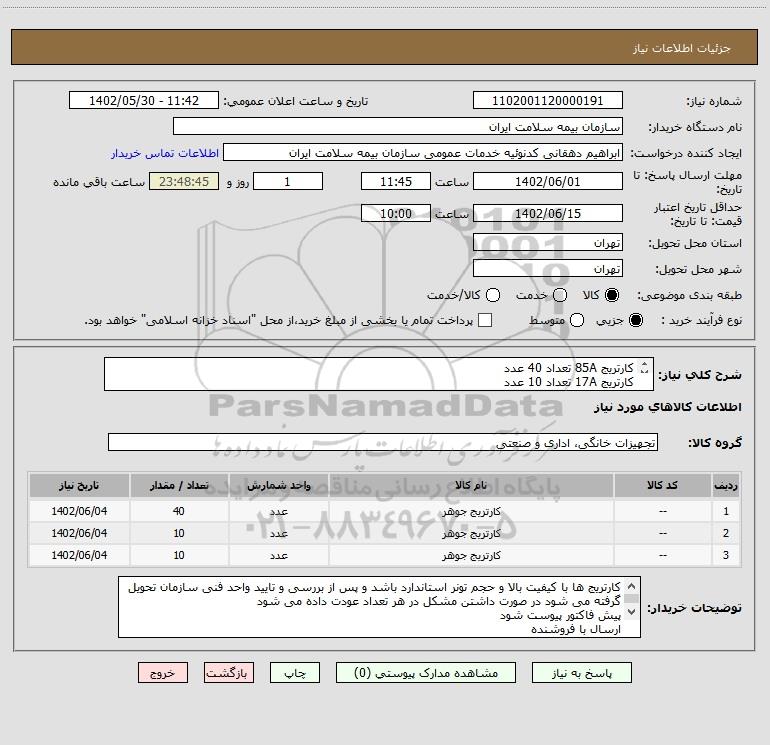
Task: Click the تاریخ نیاز column header
Action: pyautogui.click(x=79, y=485)
